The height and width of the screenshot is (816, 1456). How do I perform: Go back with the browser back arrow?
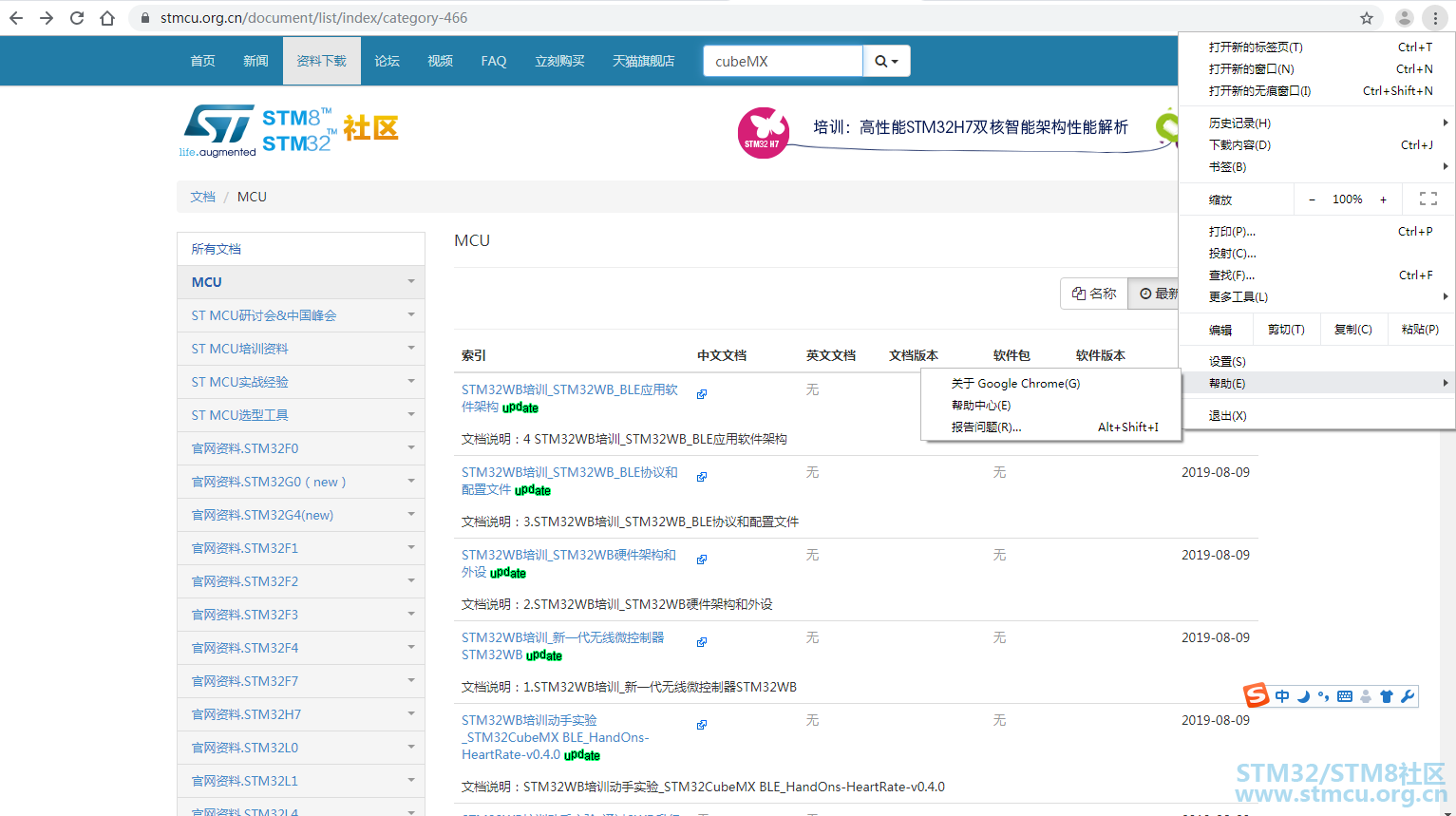tap(16, 18)
